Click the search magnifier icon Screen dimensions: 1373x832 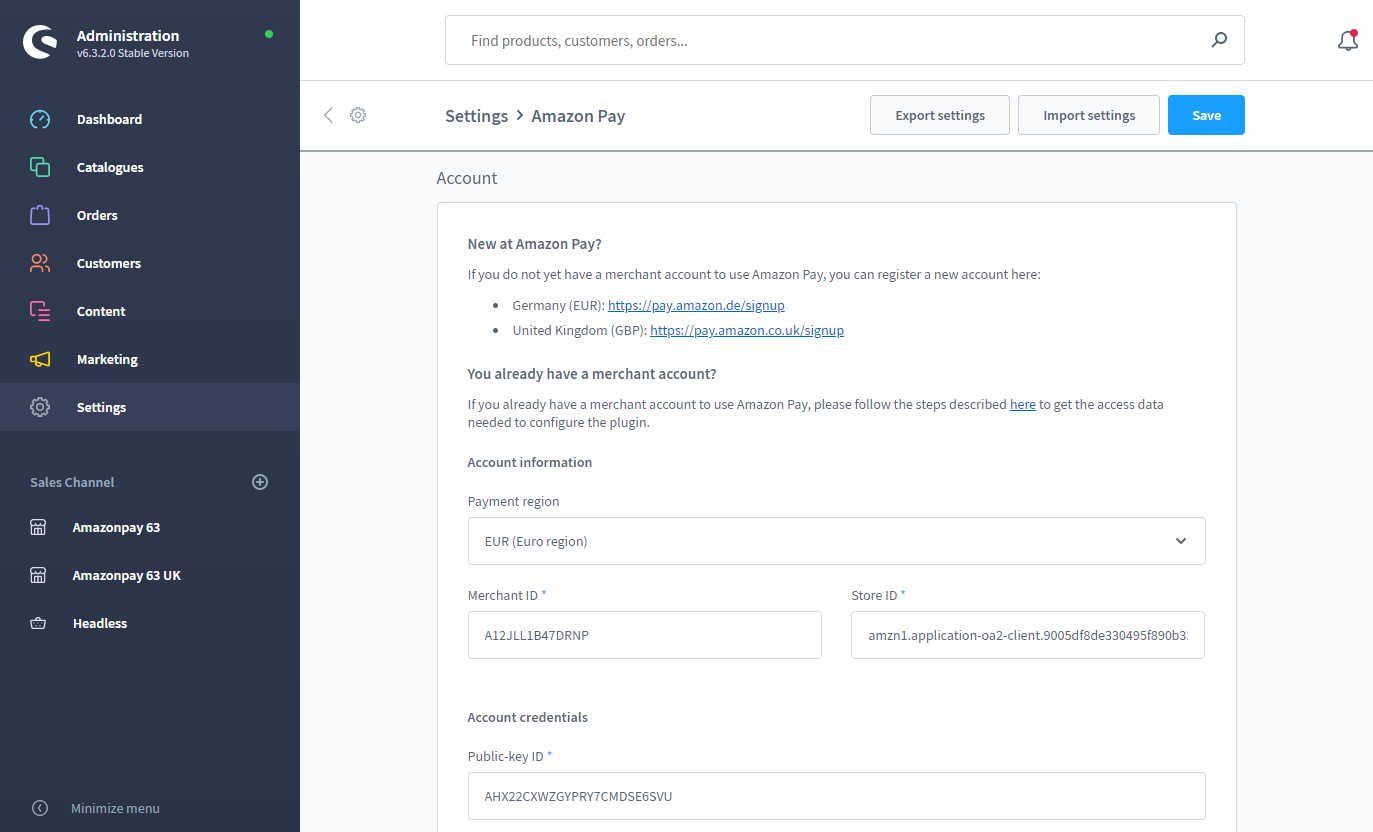1219,40
